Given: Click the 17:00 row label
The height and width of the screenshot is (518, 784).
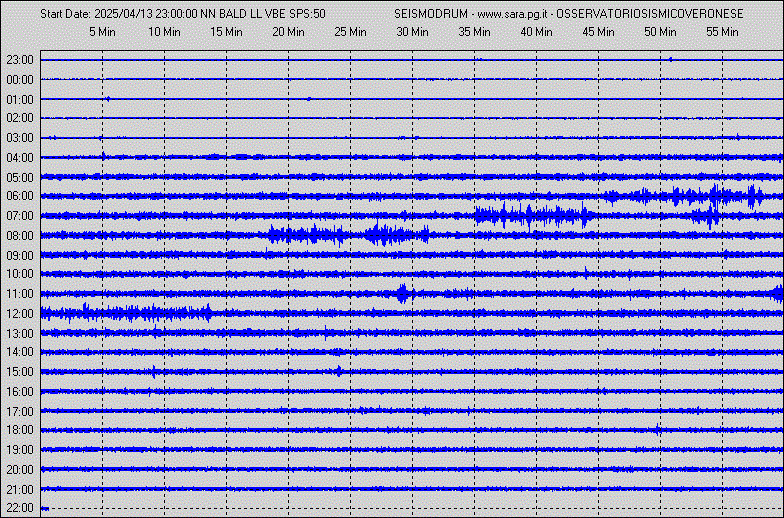Looking at the screenshot, I should pyautogui.click(x=20, y=412).
